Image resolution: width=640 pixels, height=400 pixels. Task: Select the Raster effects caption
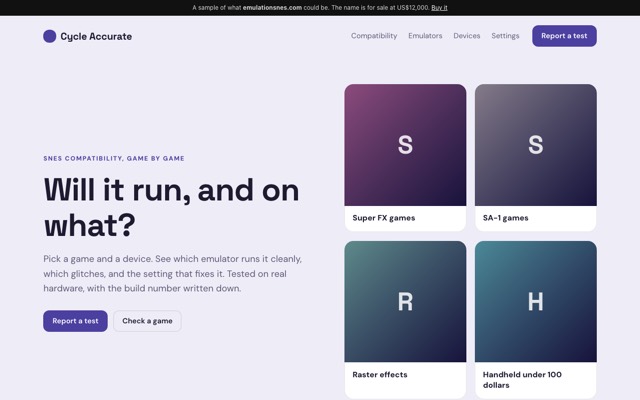380,375
